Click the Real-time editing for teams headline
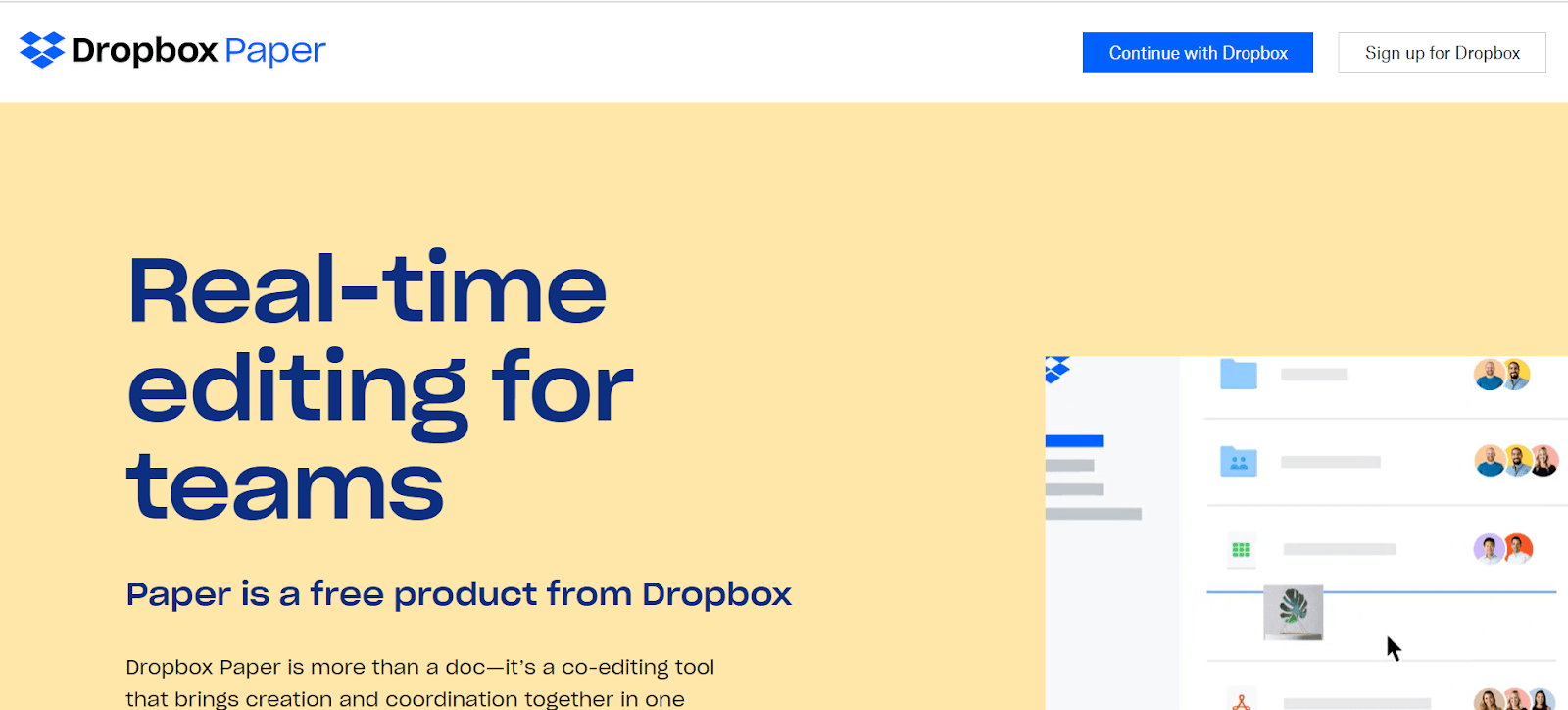Image resolution: width=1568 pixels, height=710 pixels. coord(380,386)
